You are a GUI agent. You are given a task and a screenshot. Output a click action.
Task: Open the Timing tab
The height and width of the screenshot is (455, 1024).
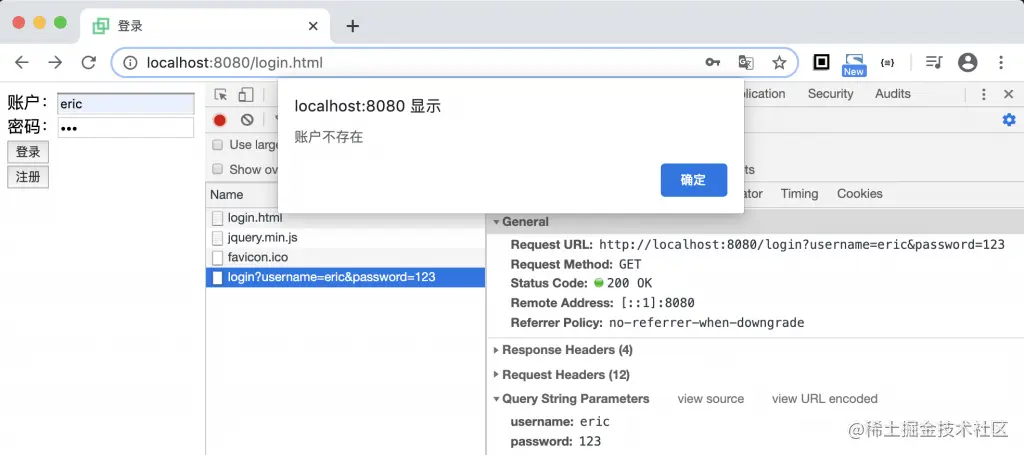799,194
